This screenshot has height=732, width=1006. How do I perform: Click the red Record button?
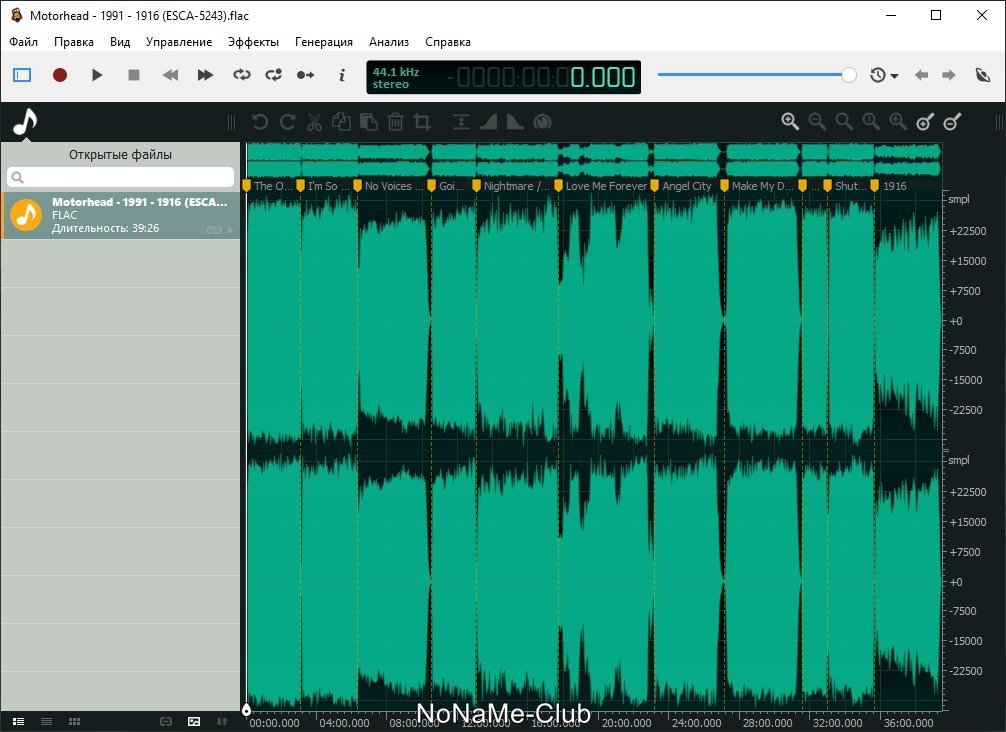(x=60, y=75)
